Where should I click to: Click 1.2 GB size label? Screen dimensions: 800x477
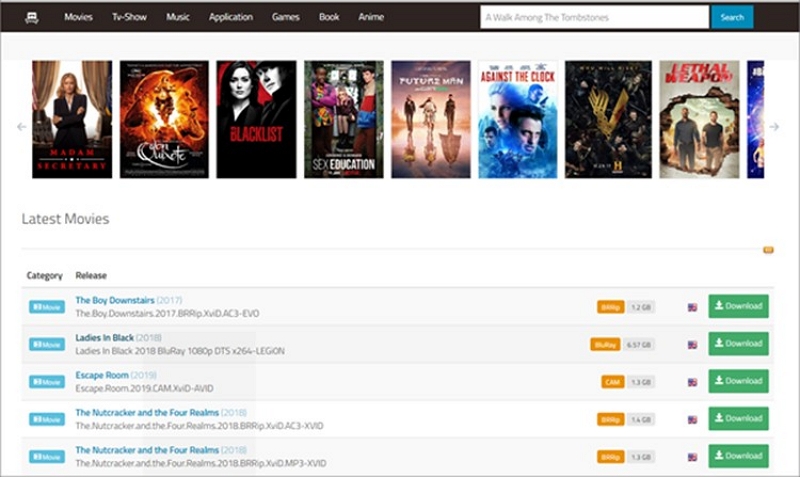point(641,307)
